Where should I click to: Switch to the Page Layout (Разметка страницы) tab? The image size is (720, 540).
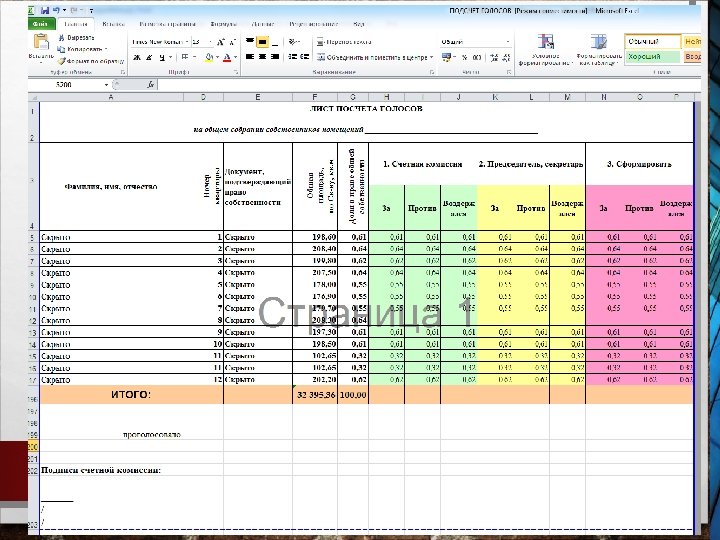(x=167, y=24)
